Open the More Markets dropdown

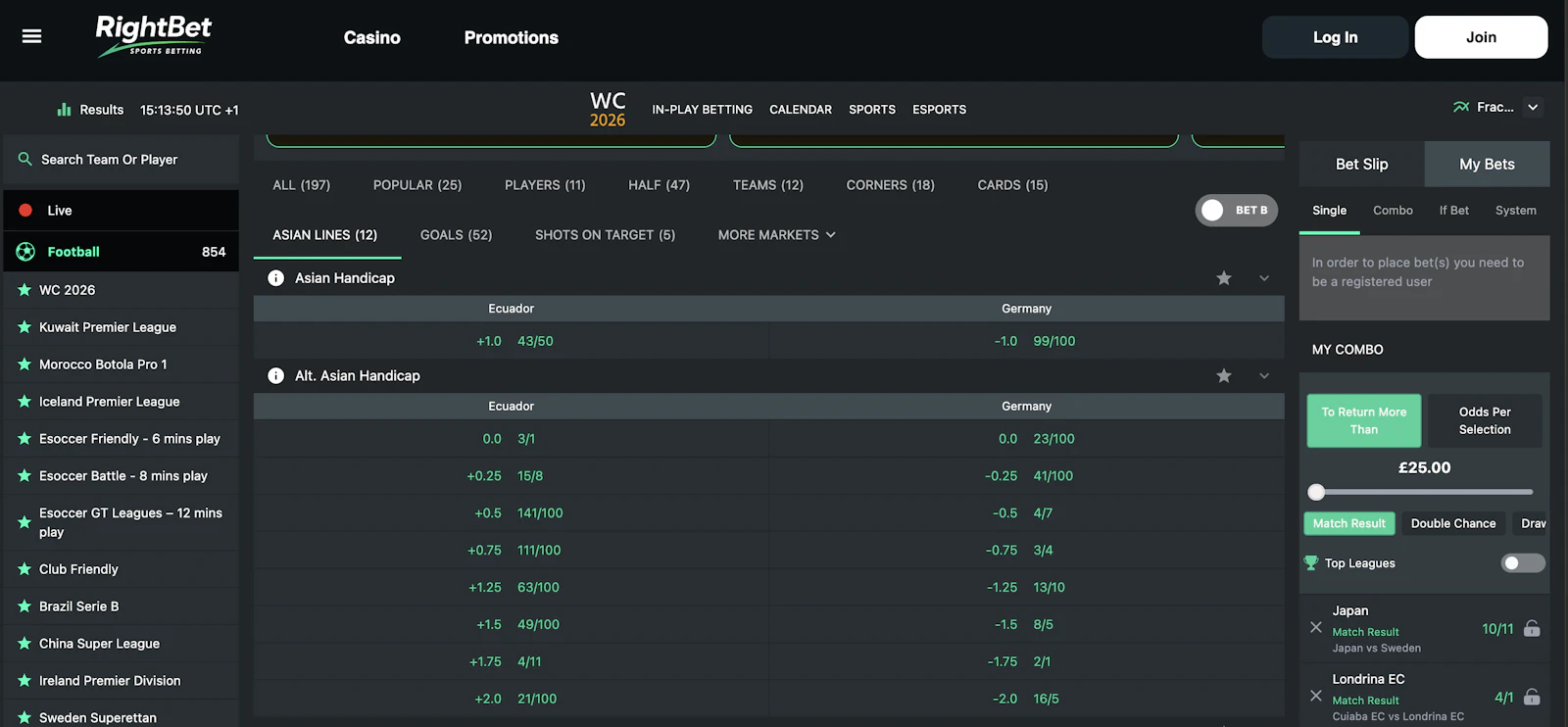777,235
